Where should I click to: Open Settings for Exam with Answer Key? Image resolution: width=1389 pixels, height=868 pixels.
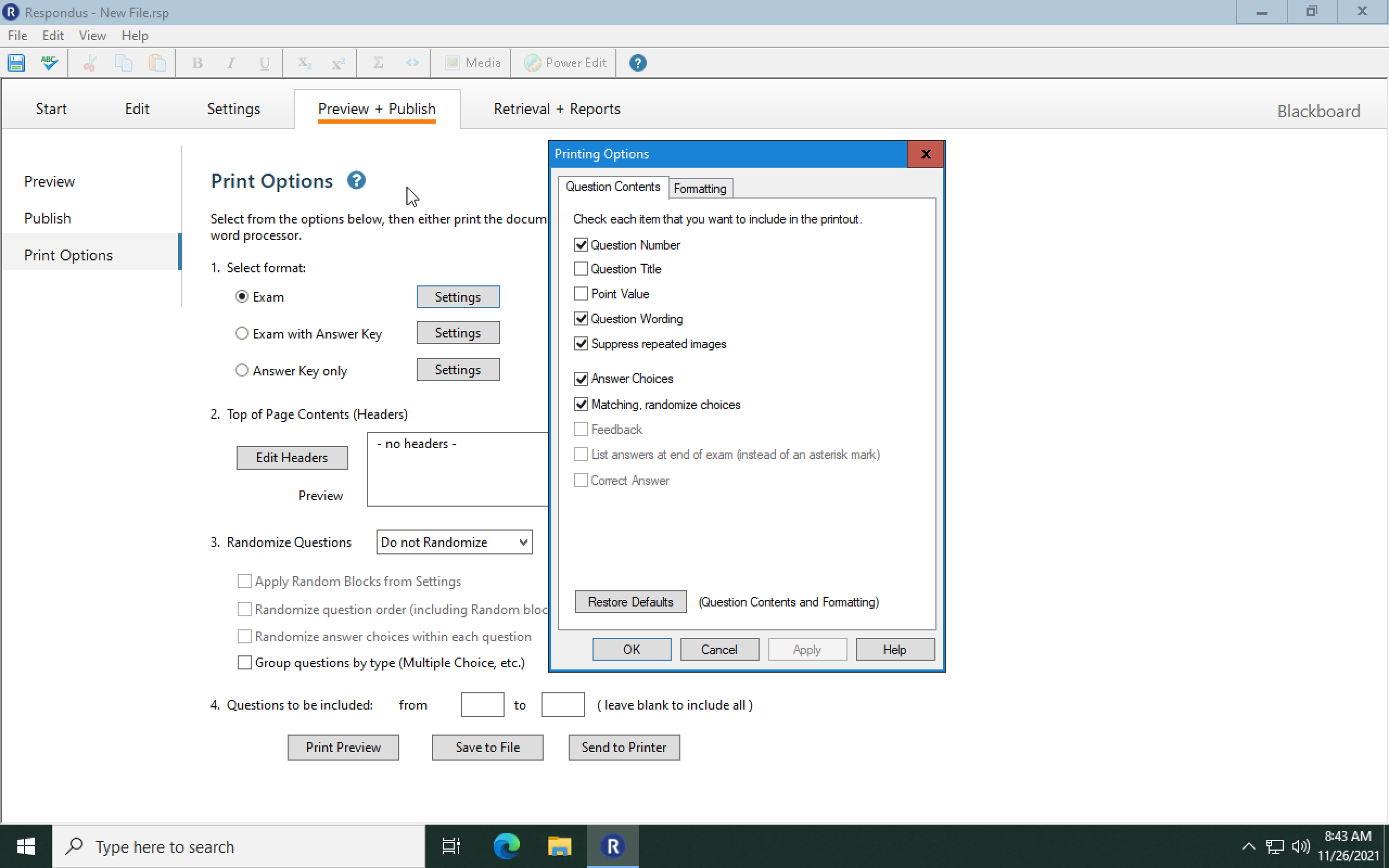point(458,333)
